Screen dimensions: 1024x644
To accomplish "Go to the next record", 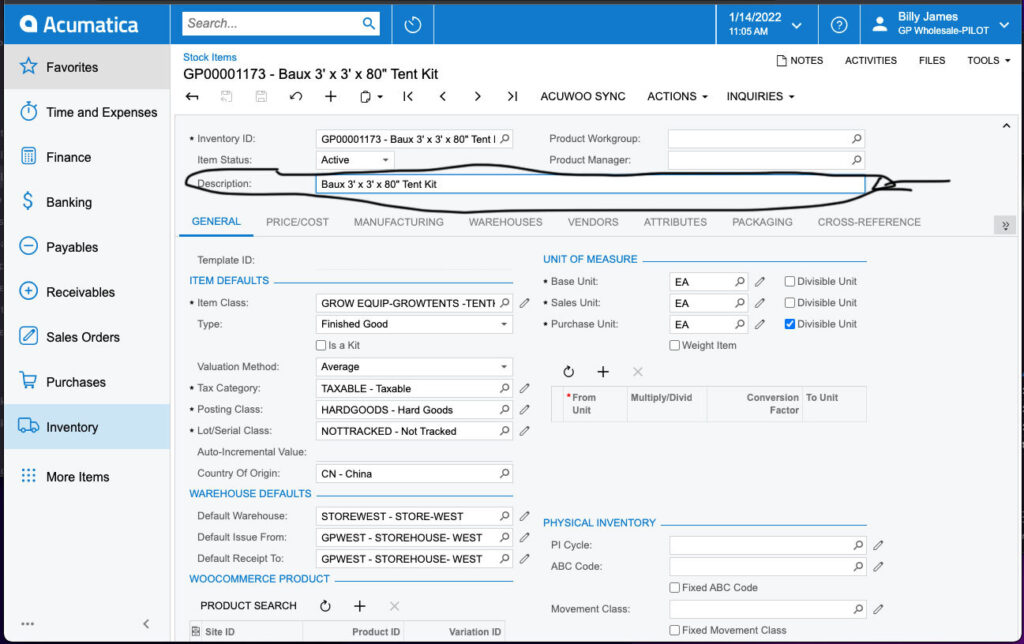I will pyautogui.click(x=478, y=97).
